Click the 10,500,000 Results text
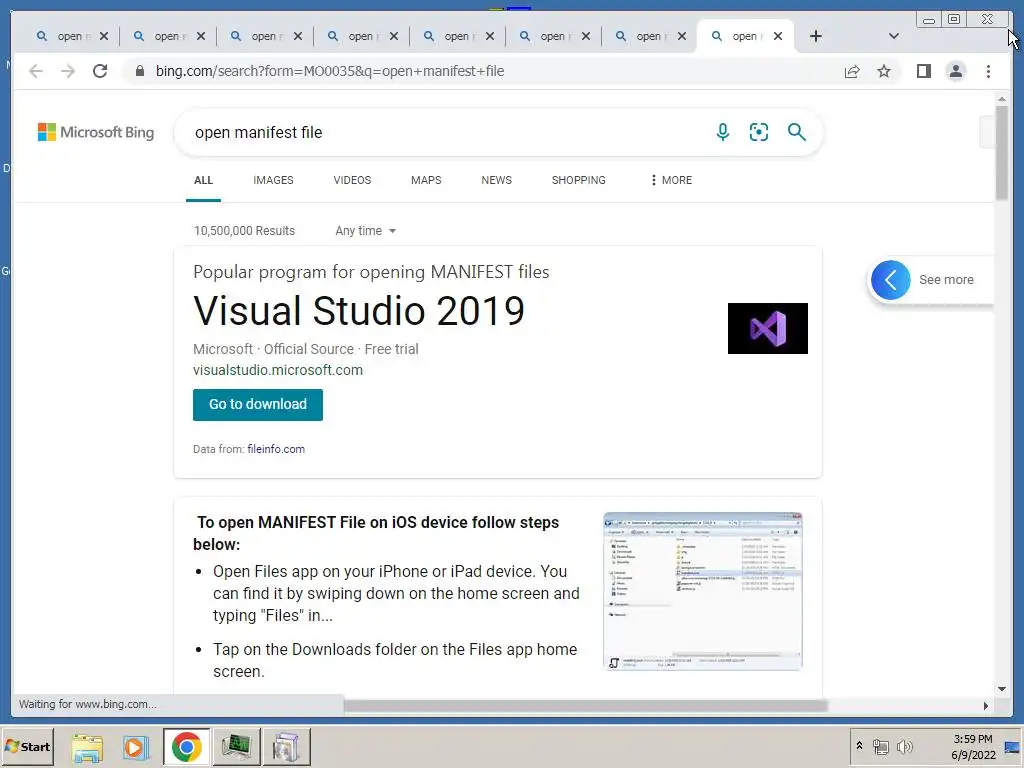The height and width of the screenshot is (768, 1024). 244,231
